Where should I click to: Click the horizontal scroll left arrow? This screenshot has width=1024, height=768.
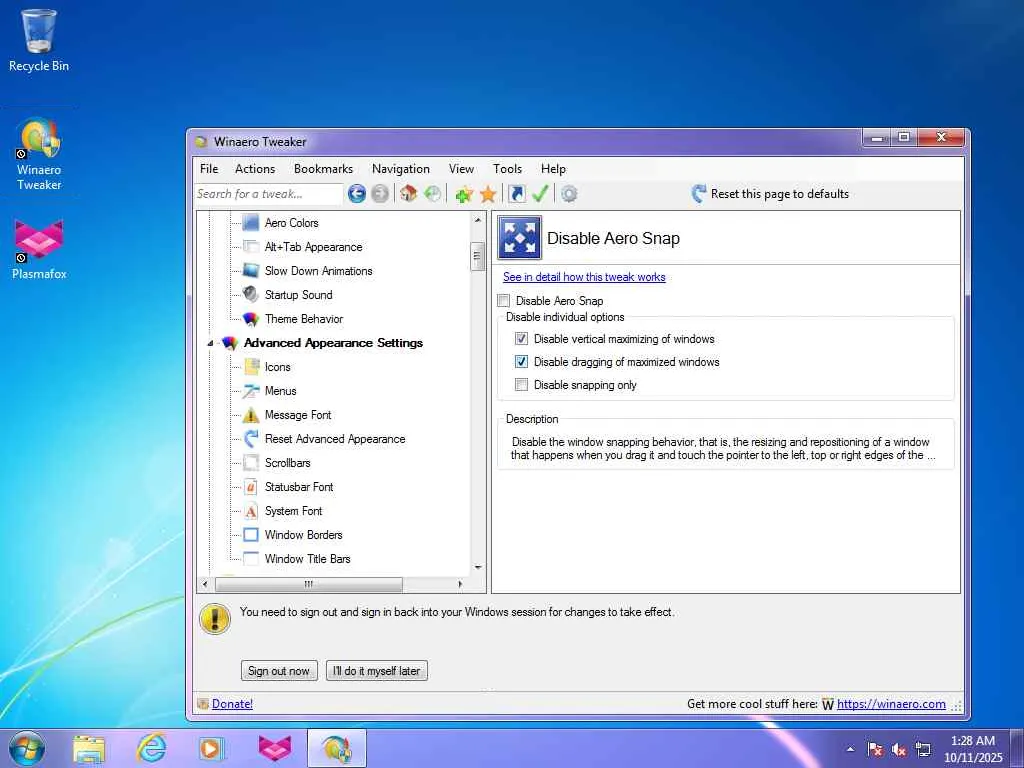pos(205,584)
